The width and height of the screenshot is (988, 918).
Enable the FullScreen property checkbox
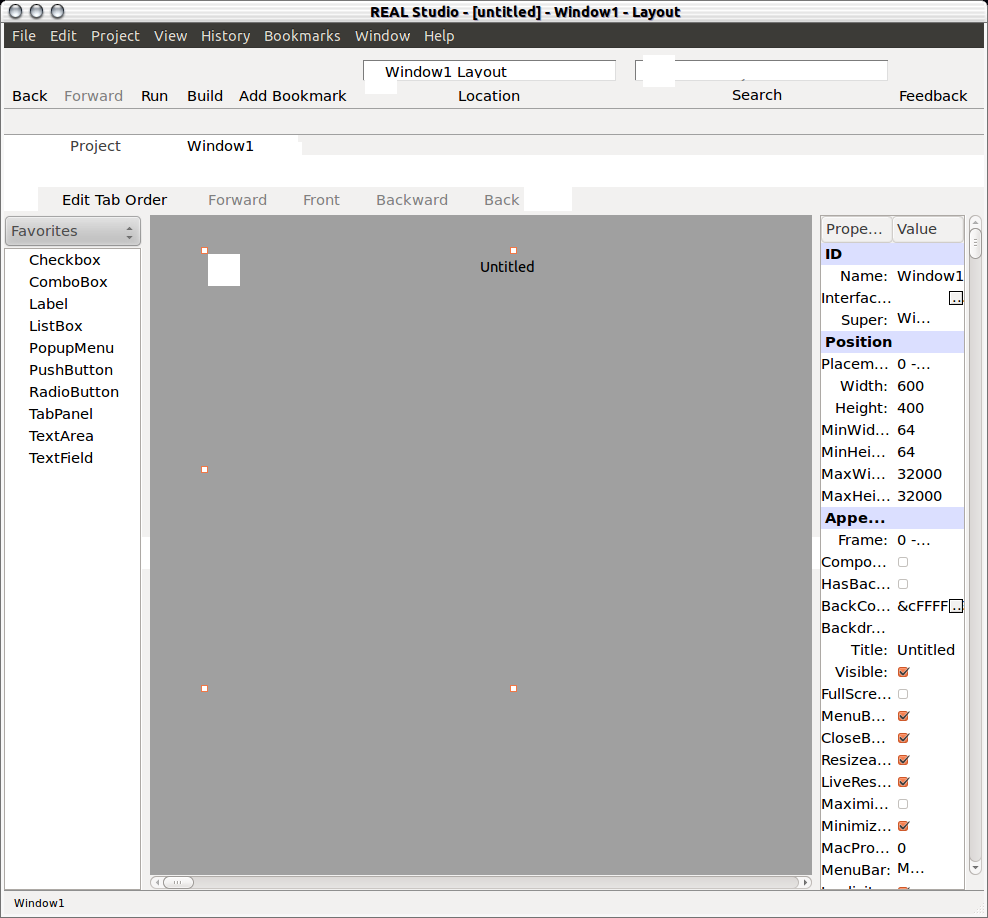point(903,694)
